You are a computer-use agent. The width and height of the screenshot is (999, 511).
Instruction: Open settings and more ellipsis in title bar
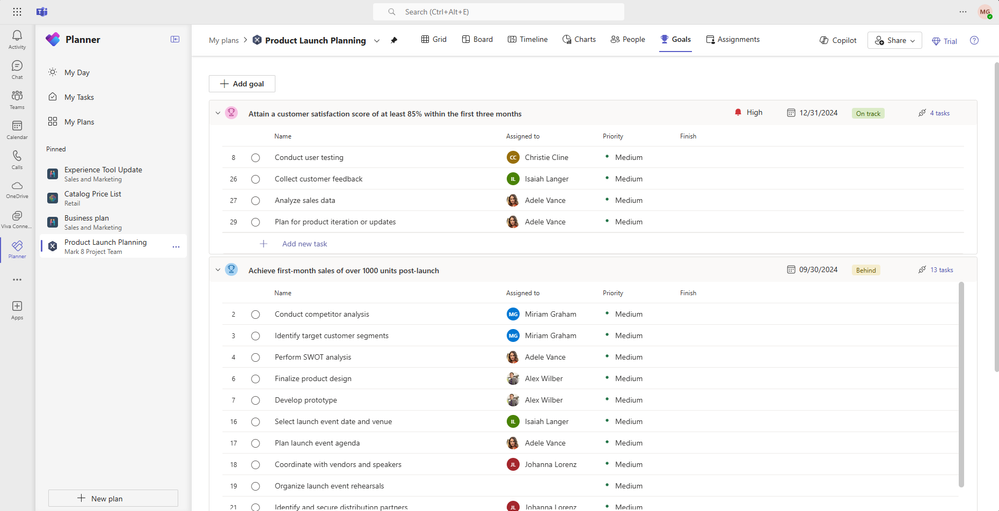pos(963,11)
